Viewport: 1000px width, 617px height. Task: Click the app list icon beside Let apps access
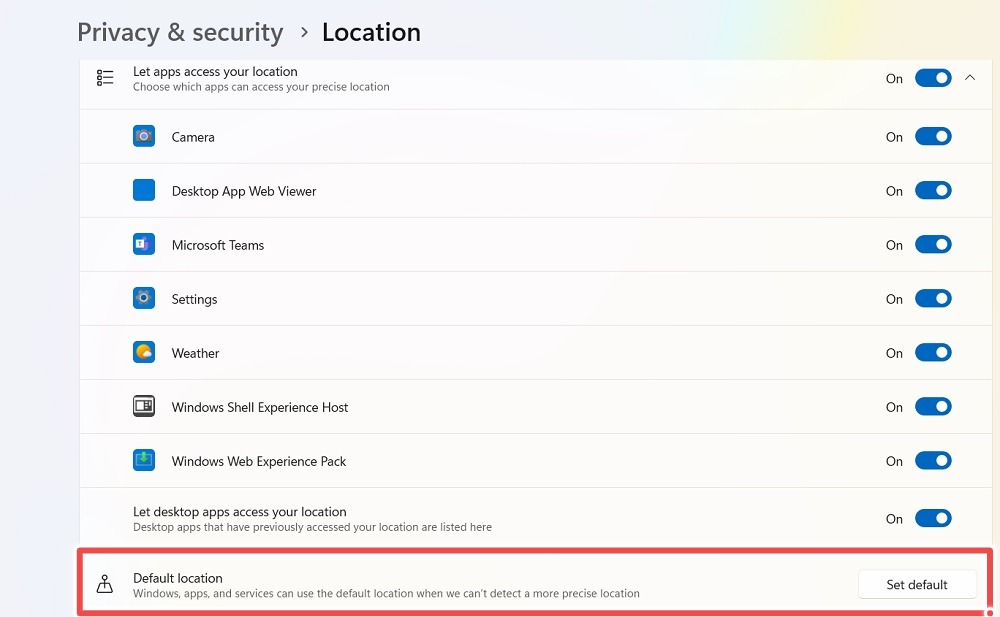coord(105,77)
